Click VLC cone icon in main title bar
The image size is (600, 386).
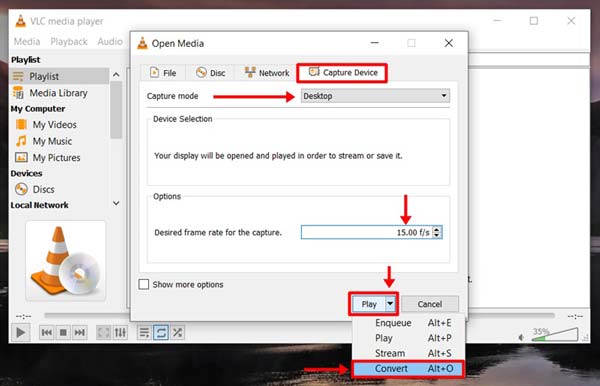tap(20, 21)
